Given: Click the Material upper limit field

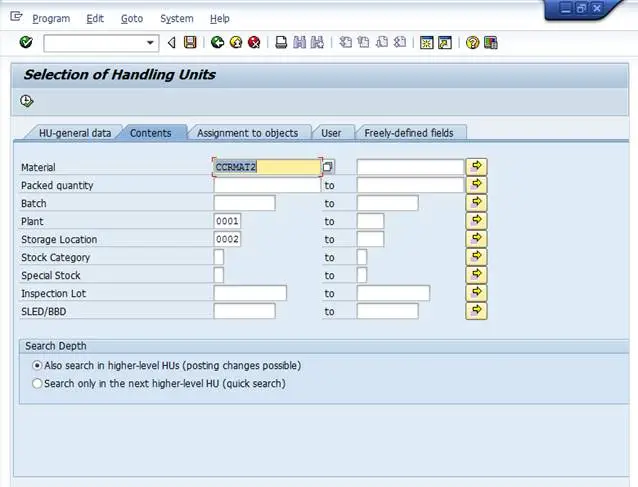Looking at the screenshot, I should click(410, 167).
